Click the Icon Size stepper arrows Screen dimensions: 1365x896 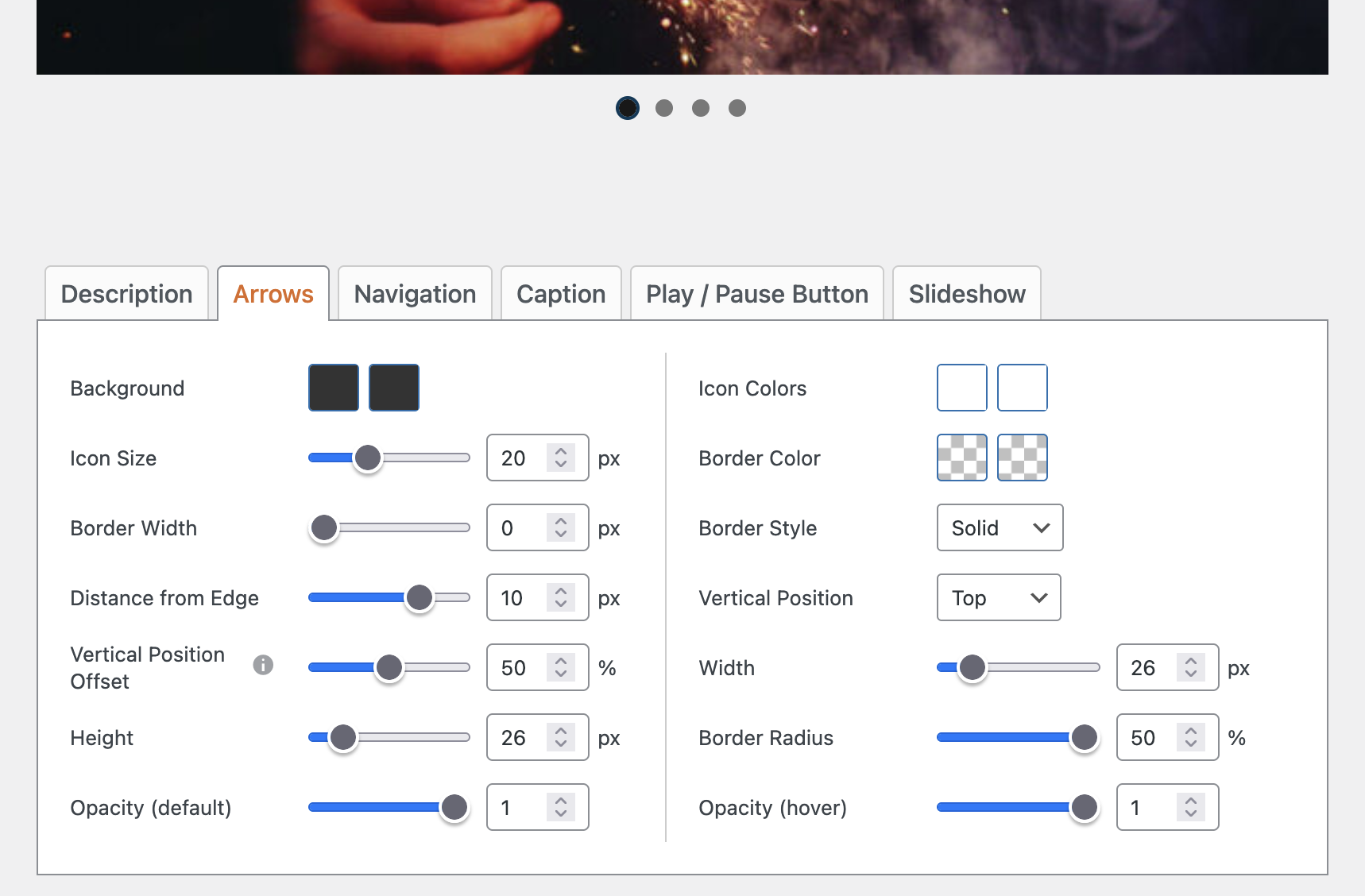click(x=561, y=458)
